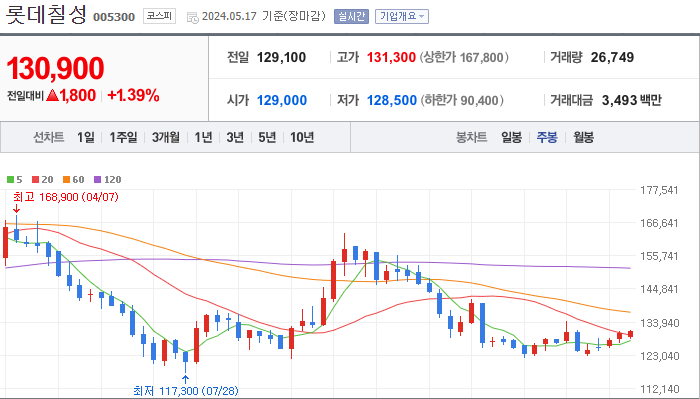Click the 거래대금 value 3,493 백만

tap(632, 100)
